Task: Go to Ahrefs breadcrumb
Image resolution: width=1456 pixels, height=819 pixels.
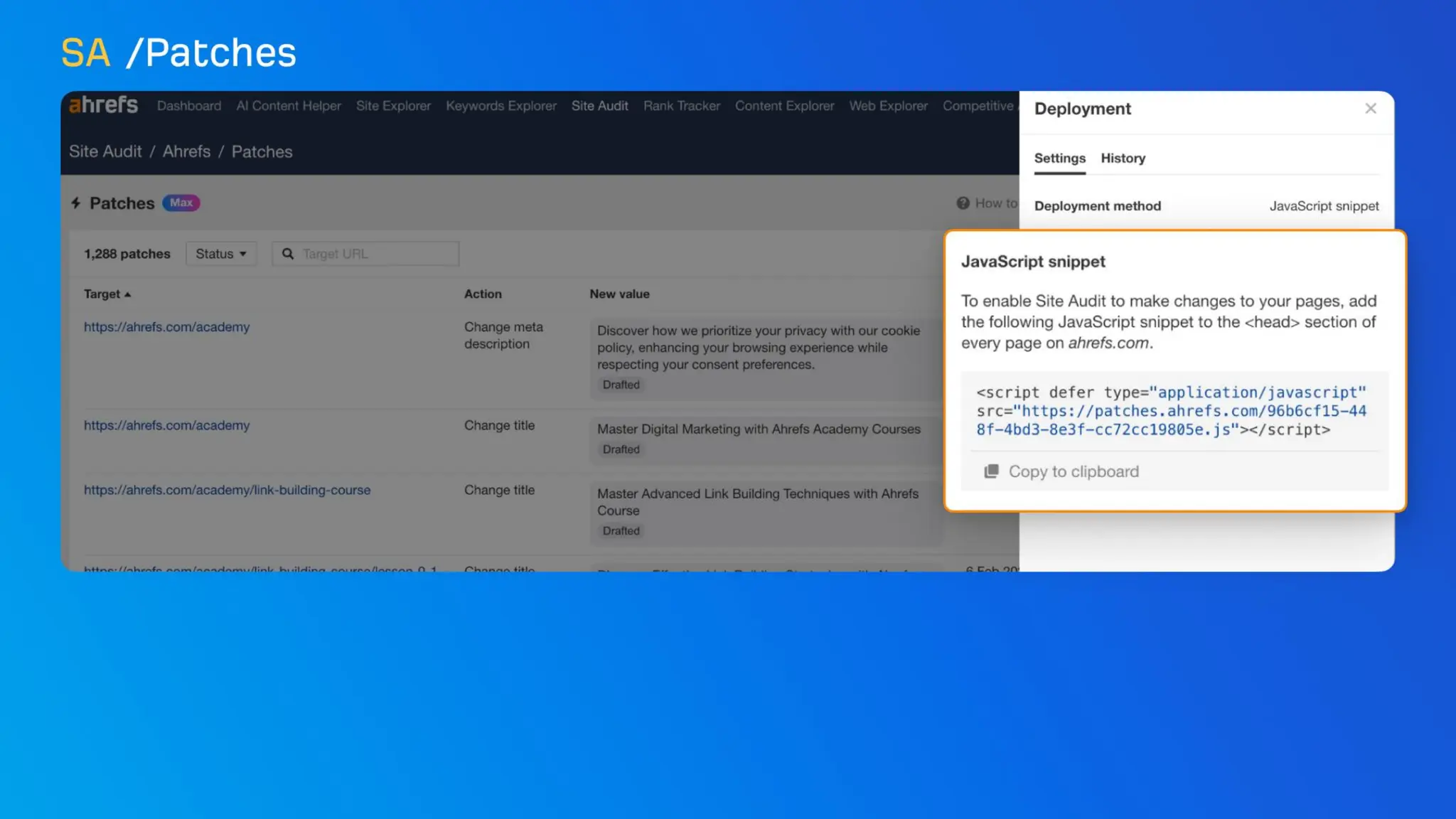Action: click(x=186, y=151)
